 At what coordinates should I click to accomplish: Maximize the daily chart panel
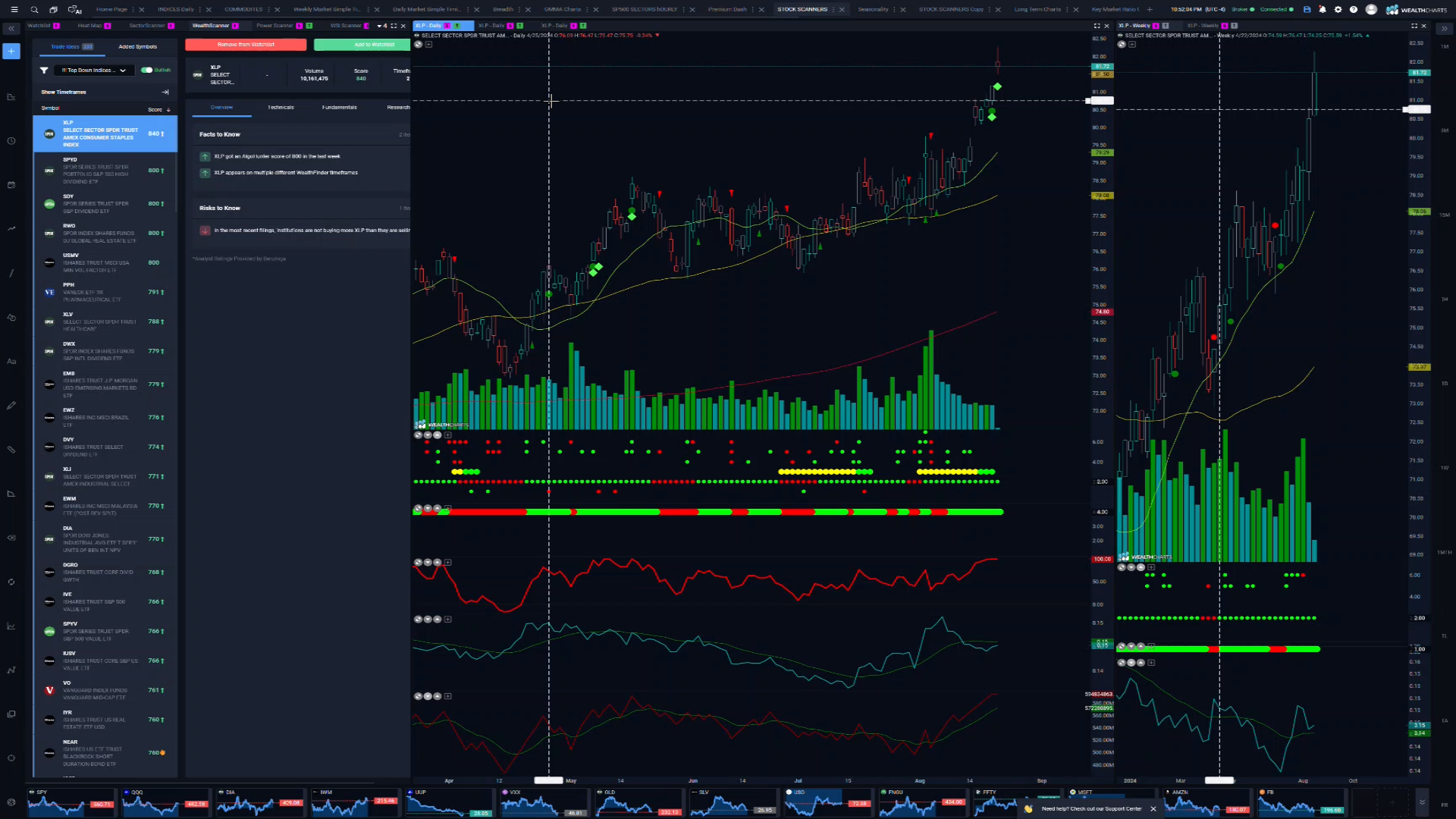coord(1097,26)
